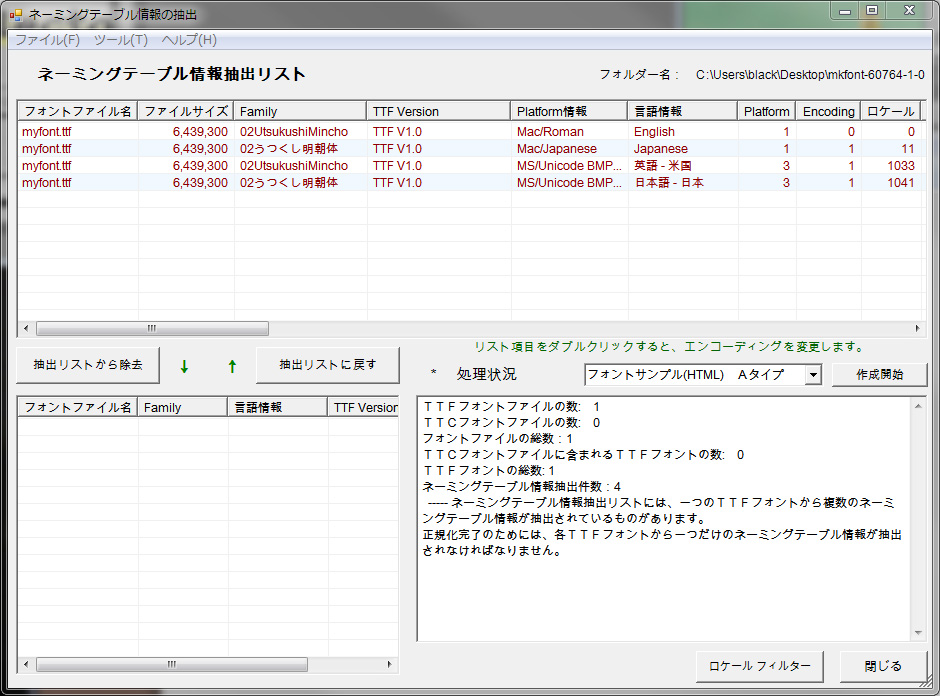Click TTF Version header in upper list
Viewport: 940px width, 696px height.
coord(439,112)
